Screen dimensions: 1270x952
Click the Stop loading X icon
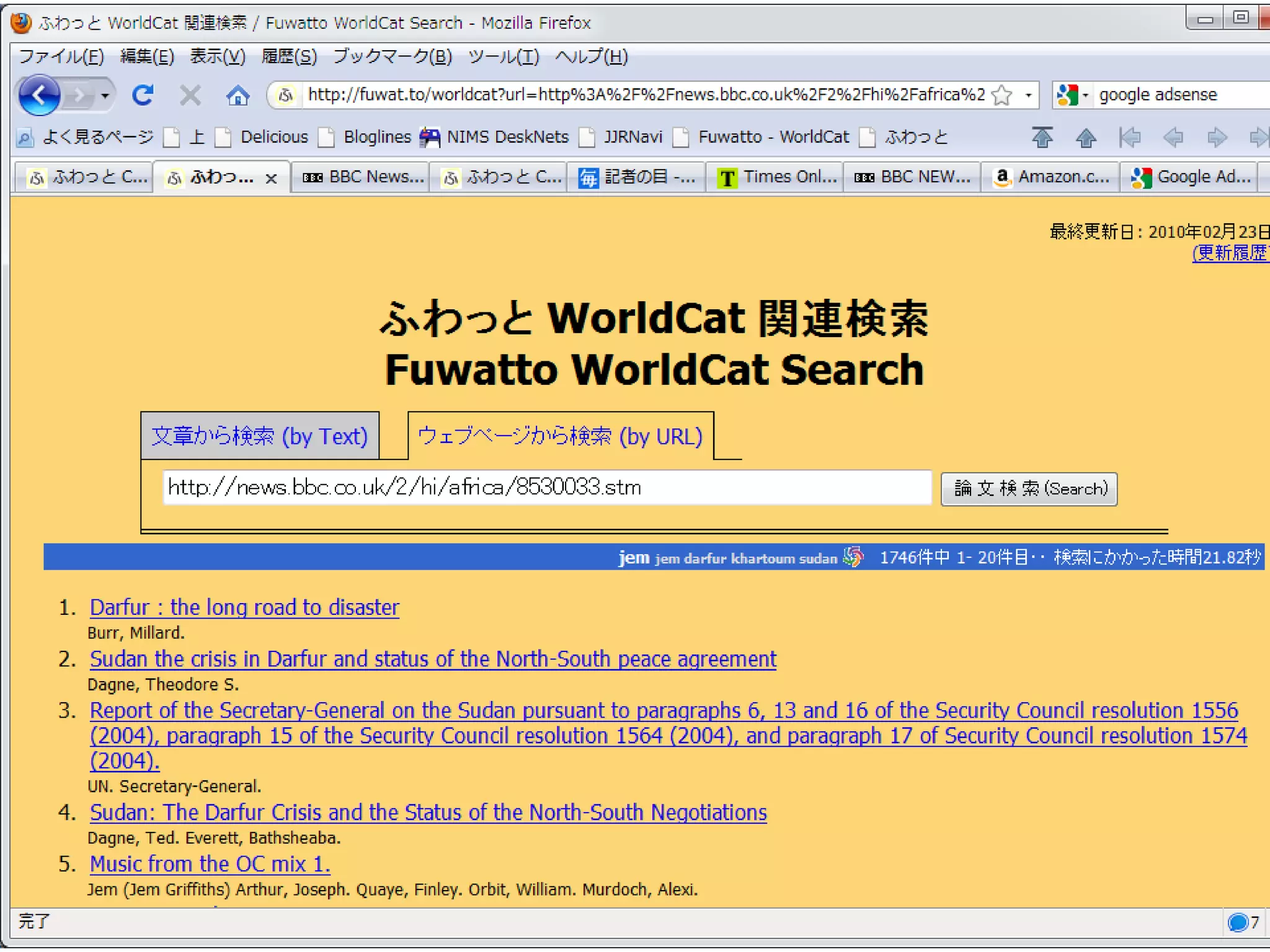[190, 95]
